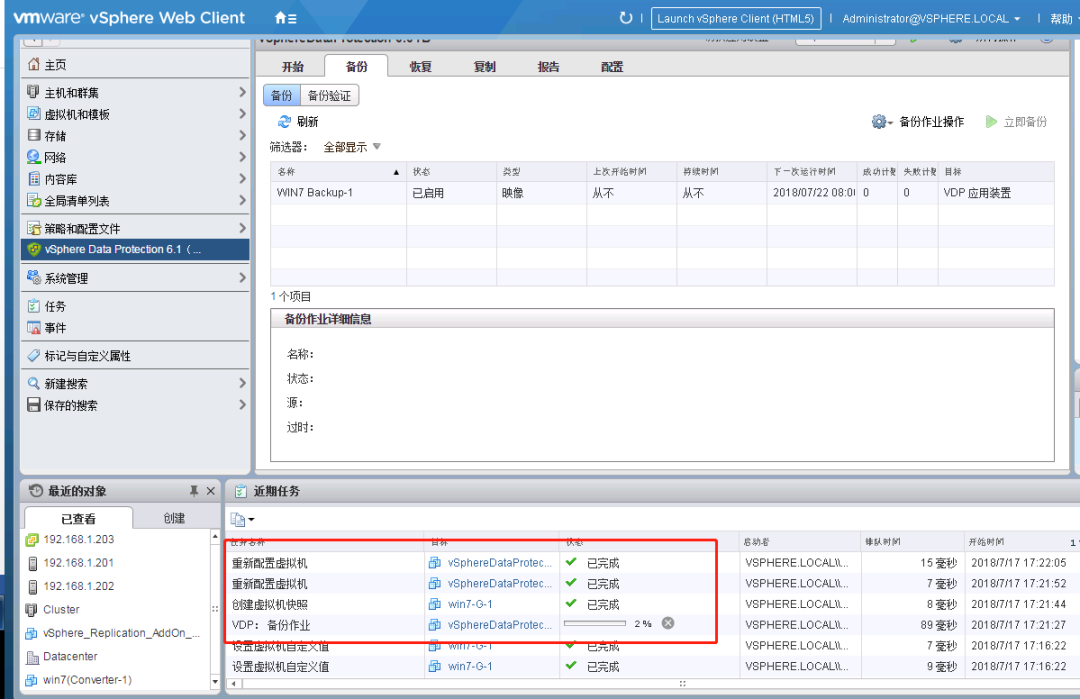Expand 系统管理 chevron arrow
The height and width of the screenshot is (699, 1080).
pyautogui.click(x=242, y=278)
